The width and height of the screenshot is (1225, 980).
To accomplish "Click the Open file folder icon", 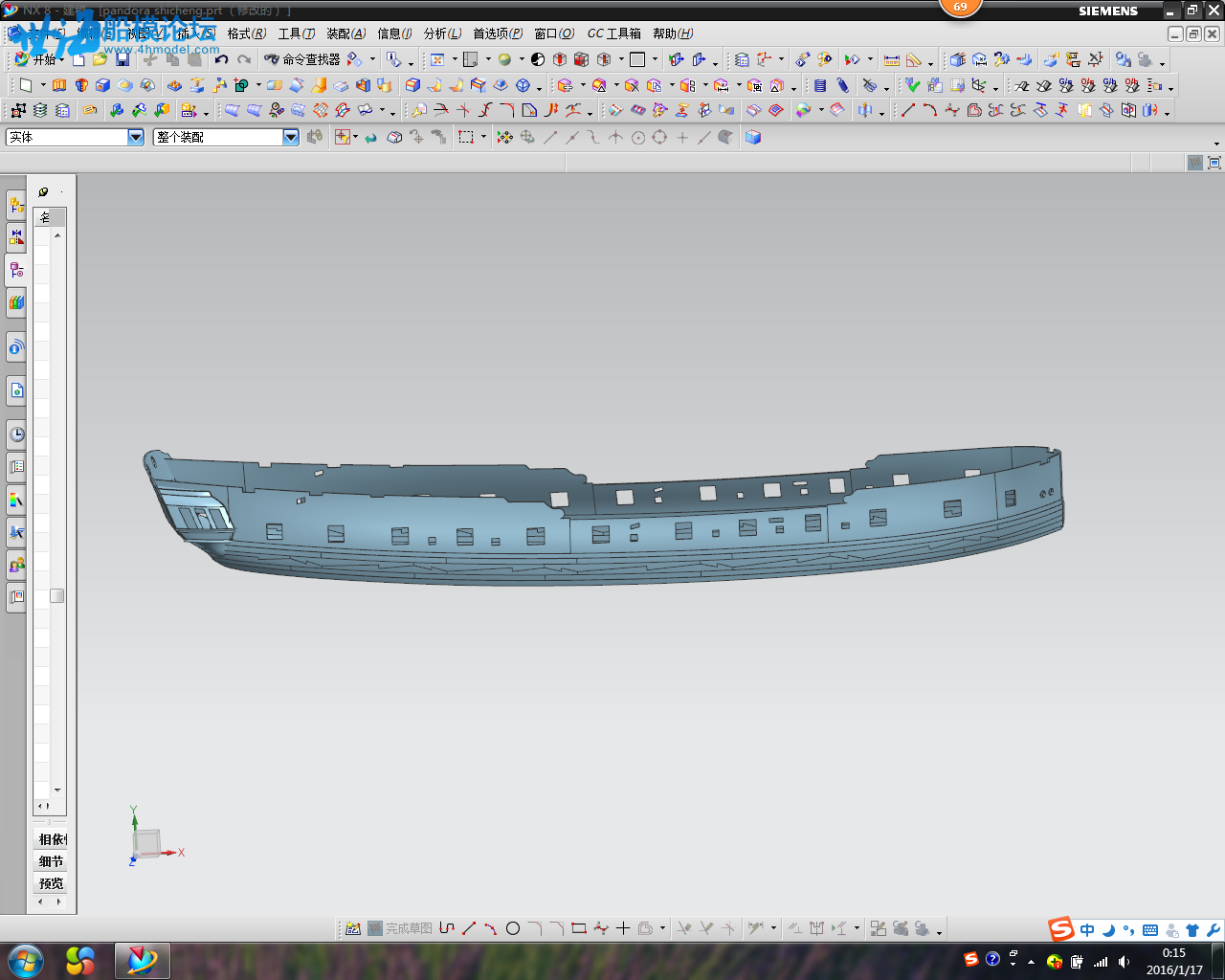I will (100, 59).
